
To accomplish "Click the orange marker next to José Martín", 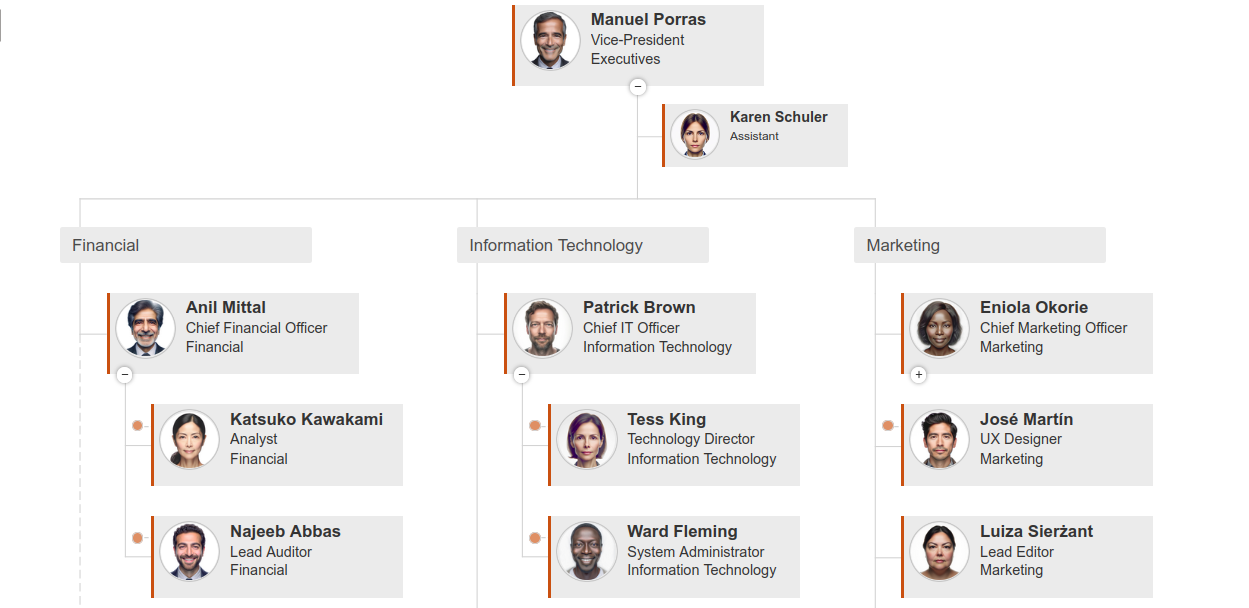I will click(x=888, y=426).
